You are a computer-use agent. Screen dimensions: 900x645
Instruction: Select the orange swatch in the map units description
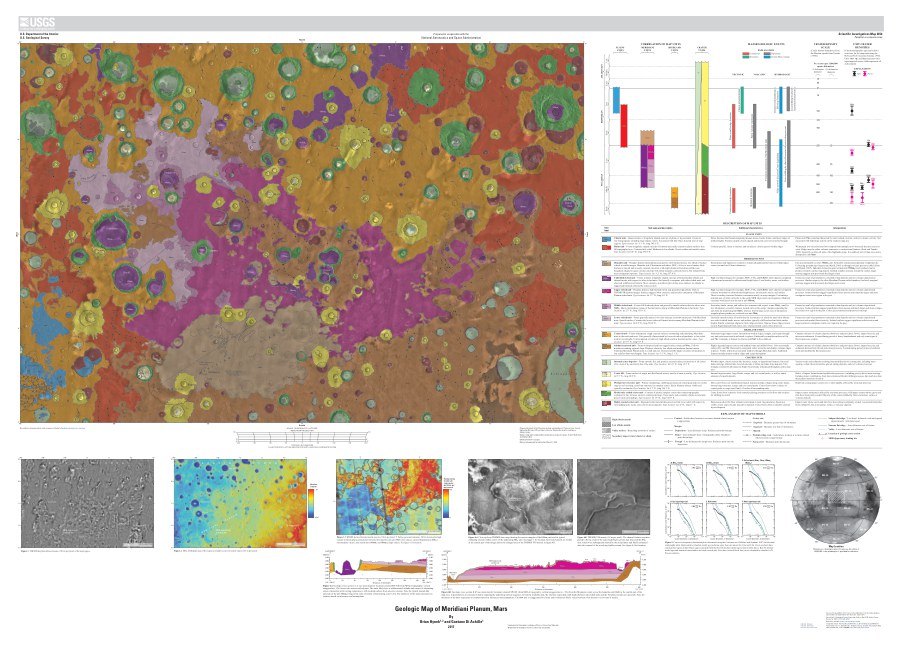606,333
